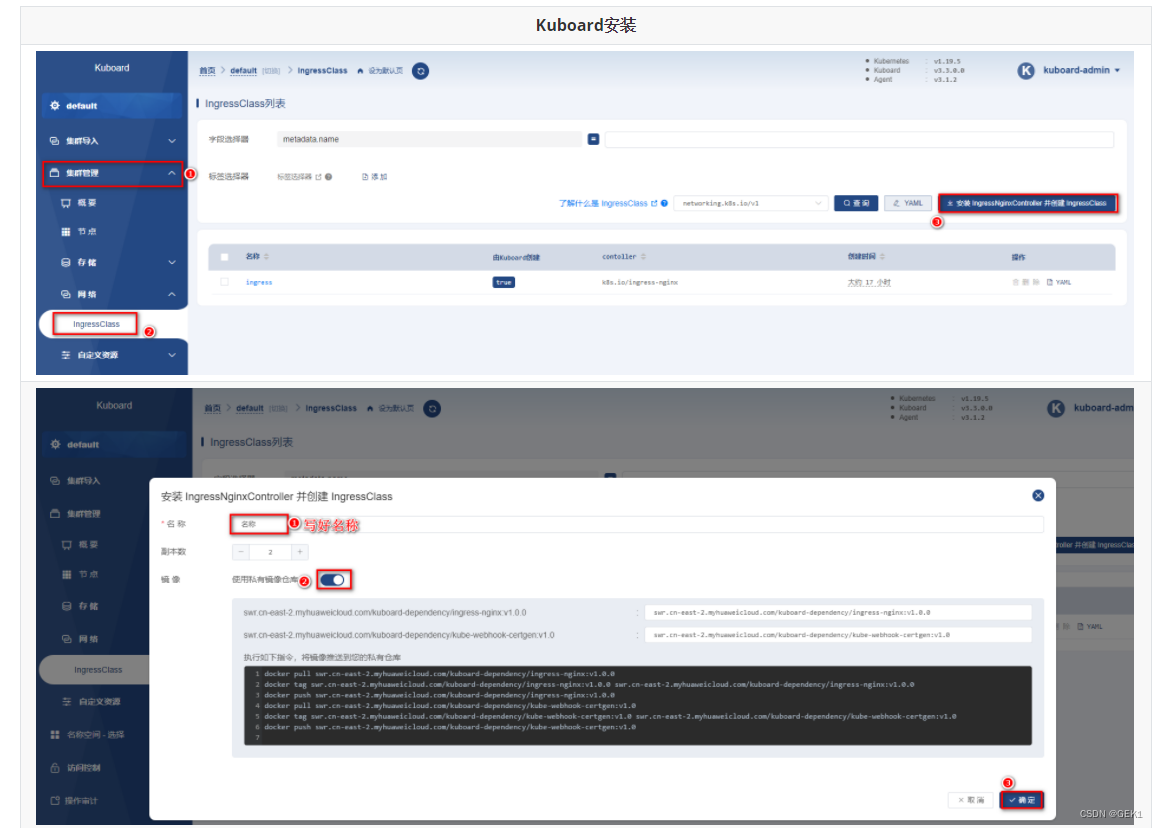Expand 存储 chevron in upper sidebar
Image resolution: width=1158 pixels, height=828 pixels.
click(172, 262)
